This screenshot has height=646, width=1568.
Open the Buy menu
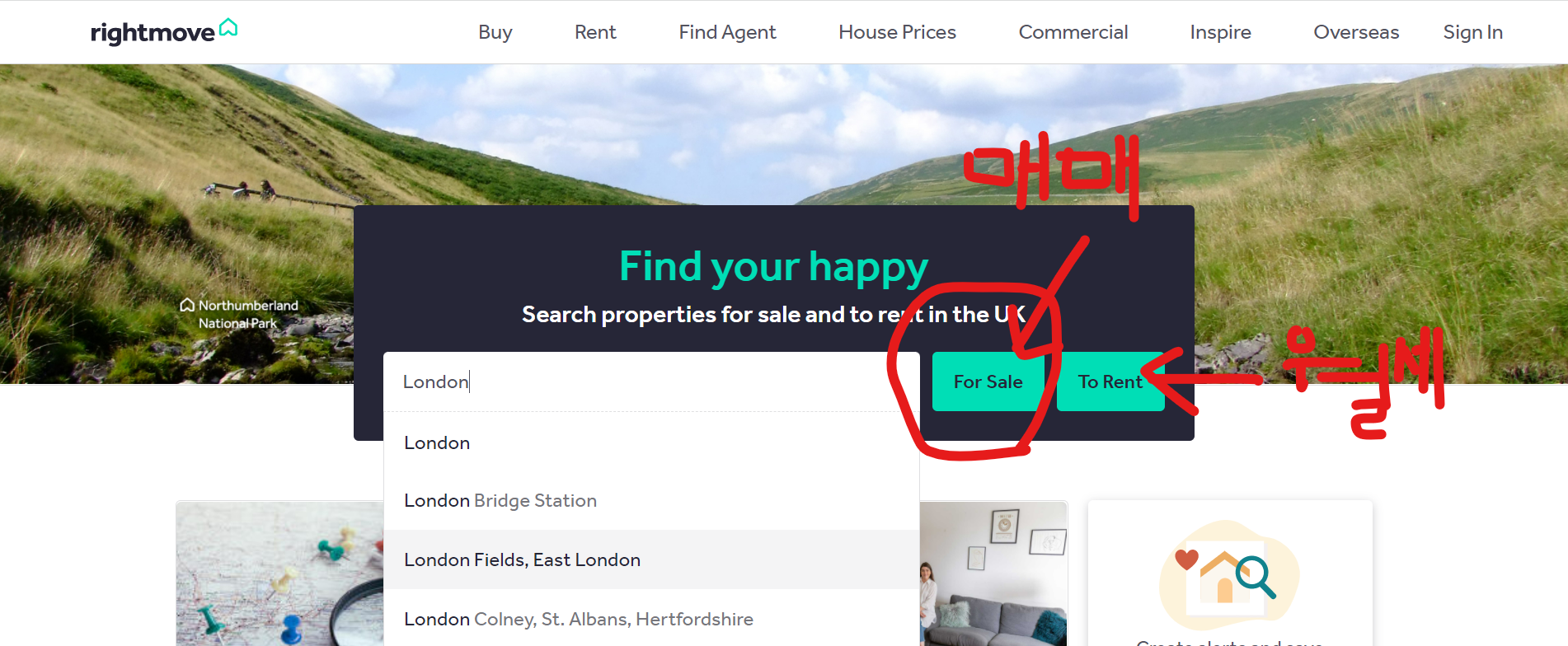495,32
